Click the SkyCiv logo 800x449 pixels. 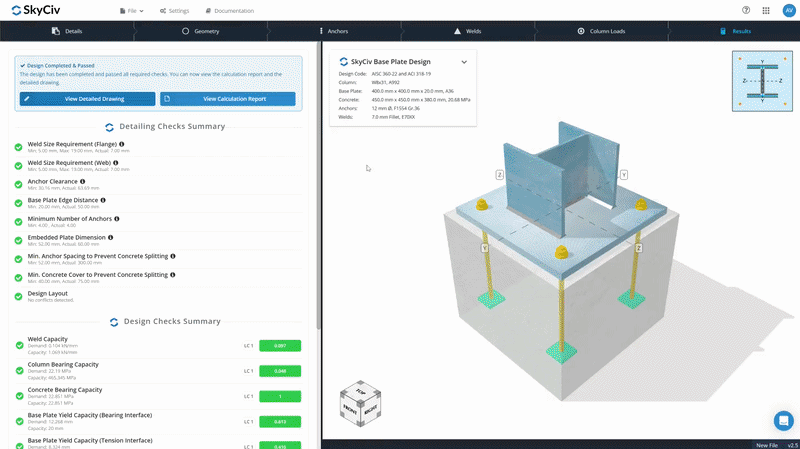pos(36,10)
